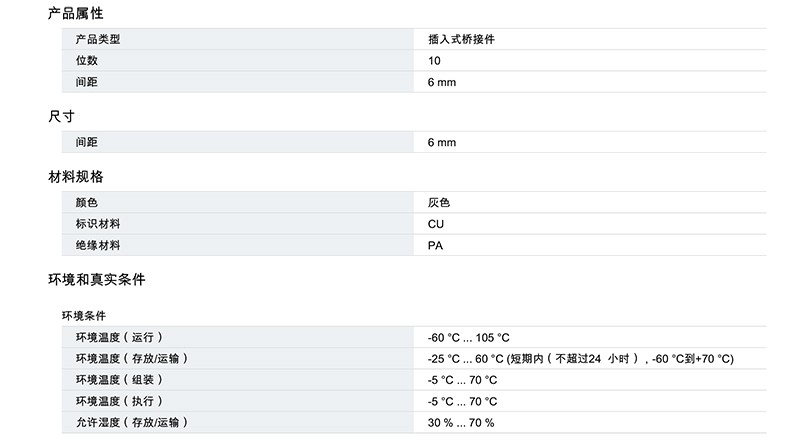This screenshot has height=445, width=790.
Task: Click the 尺寸 section heading
Action: click(x=62, y=116)
